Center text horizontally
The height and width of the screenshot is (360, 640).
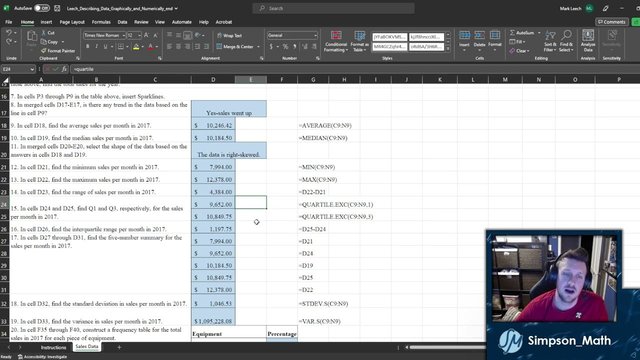(x=178, y=47)
